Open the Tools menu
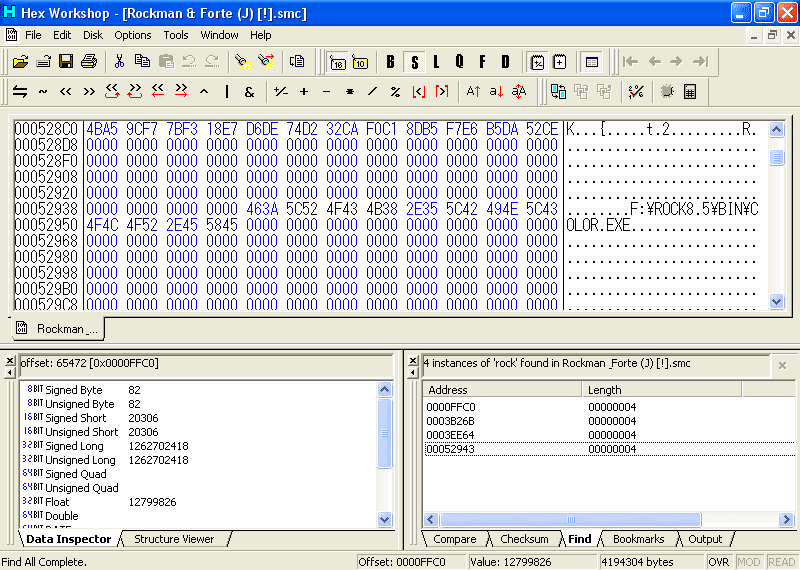Viewport: 800px width, 570px height. [x=176, y=35]
